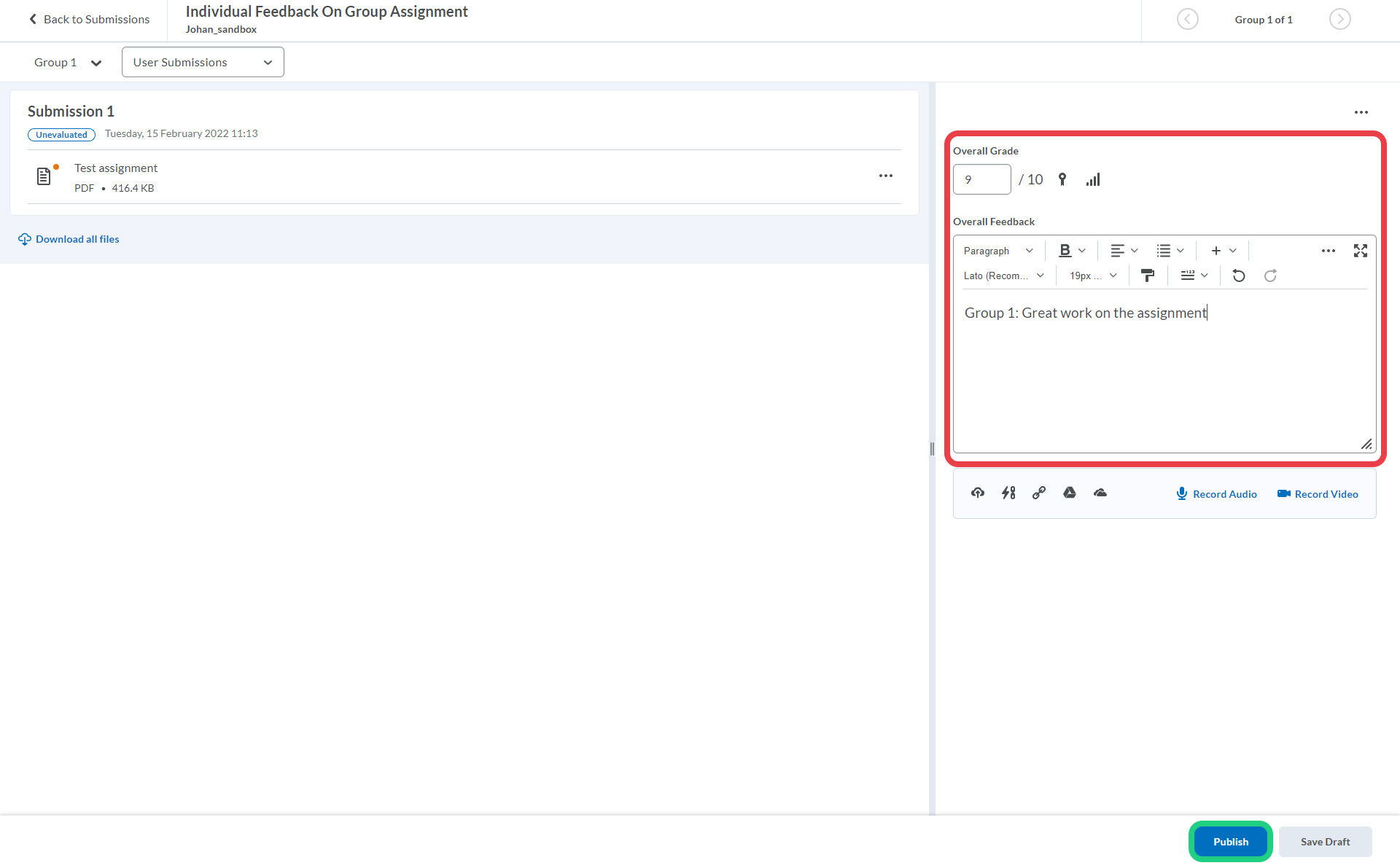Image resolution: width=1400 pixels, height=868 pixels.
Task: Click the Overall Grade input field
Action: click(x=981, y=179)
